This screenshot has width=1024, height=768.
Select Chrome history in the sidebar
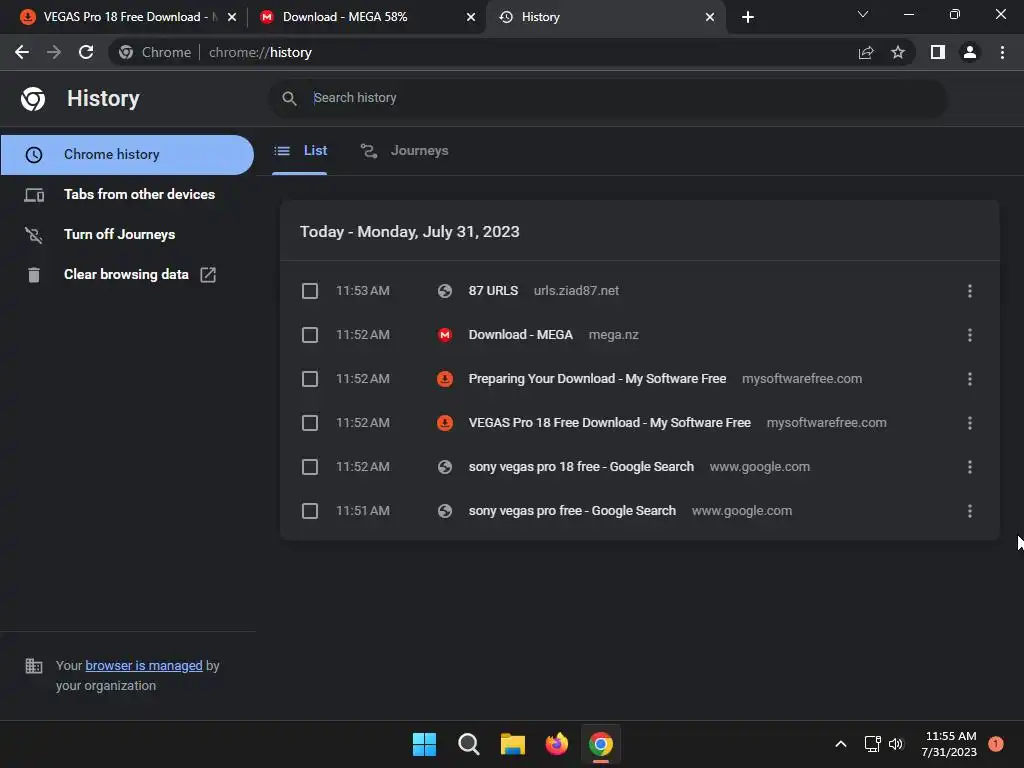tap(127, 155)
